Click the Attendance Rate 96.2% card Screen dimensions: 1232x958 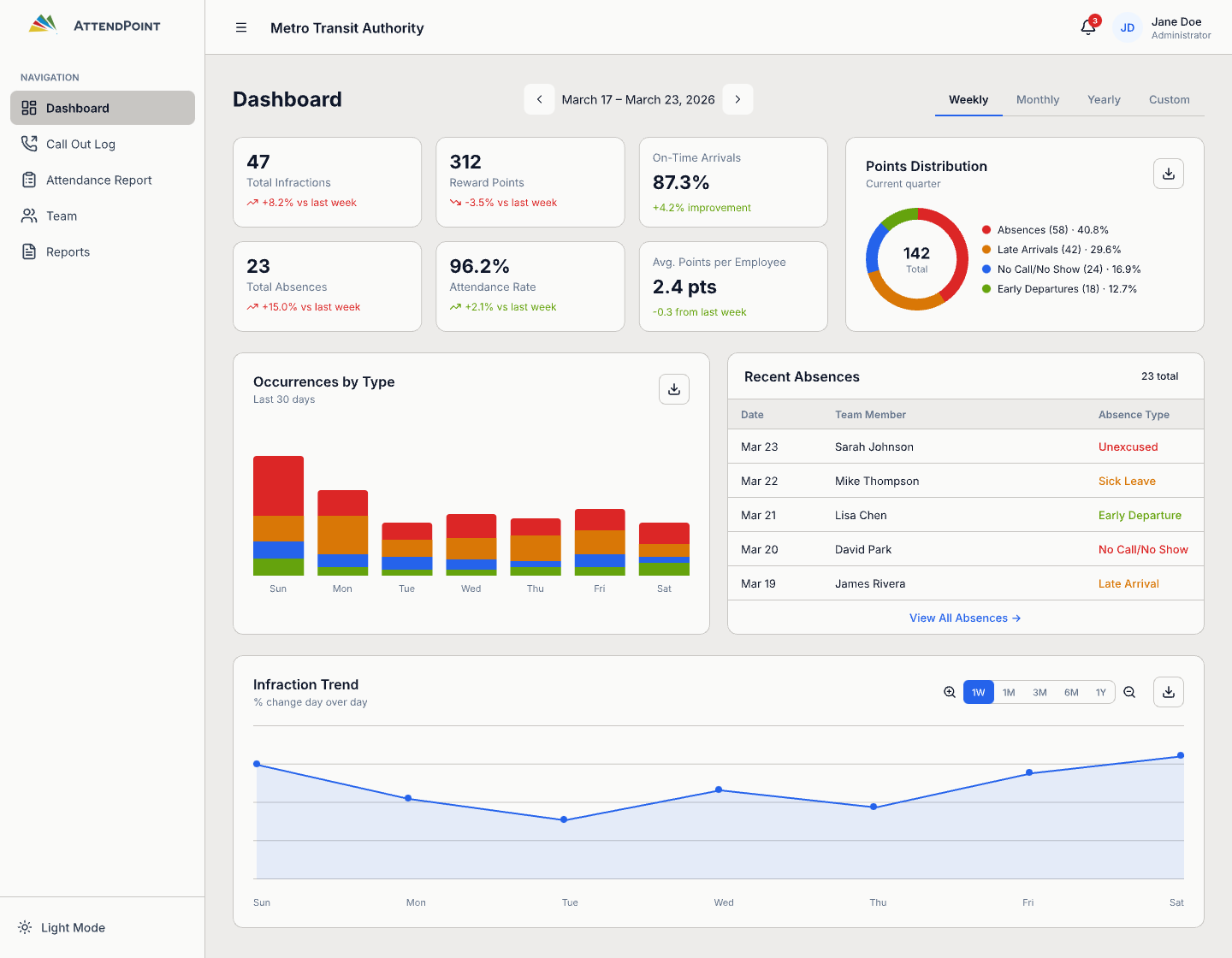click(x=530, y=287)
